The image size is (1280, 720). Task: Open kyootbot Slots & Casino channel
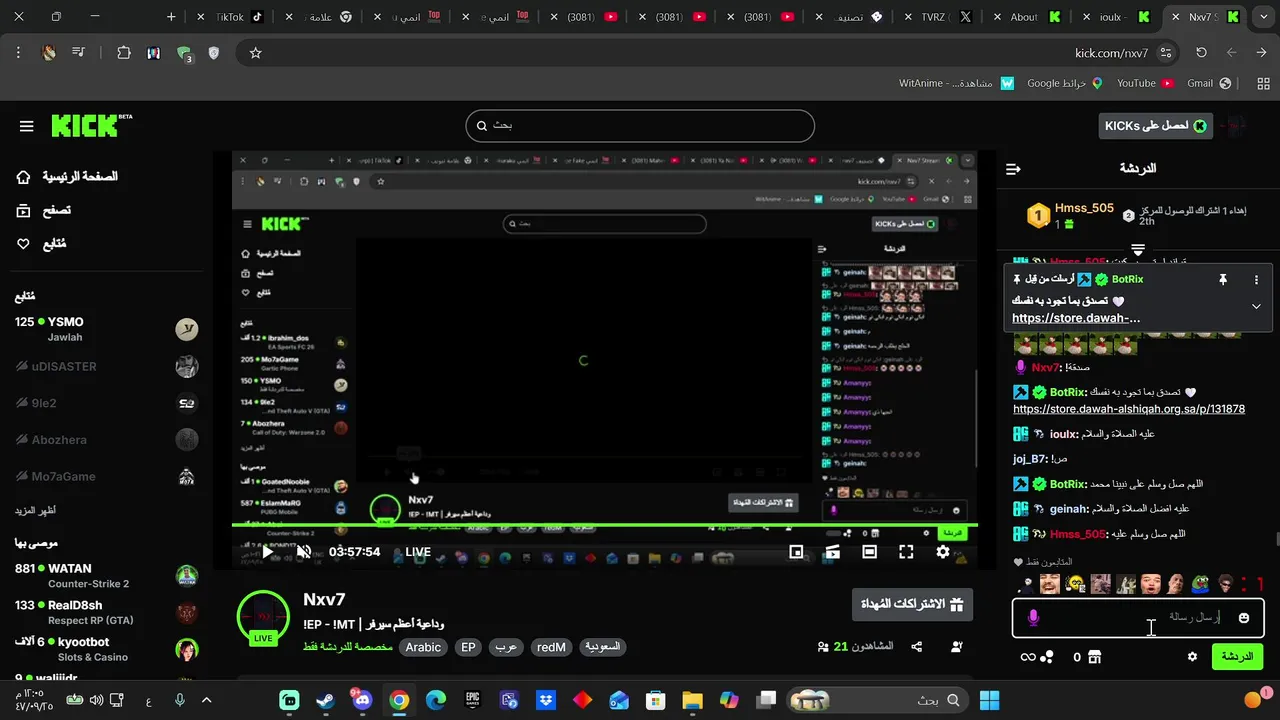point(107,648)
